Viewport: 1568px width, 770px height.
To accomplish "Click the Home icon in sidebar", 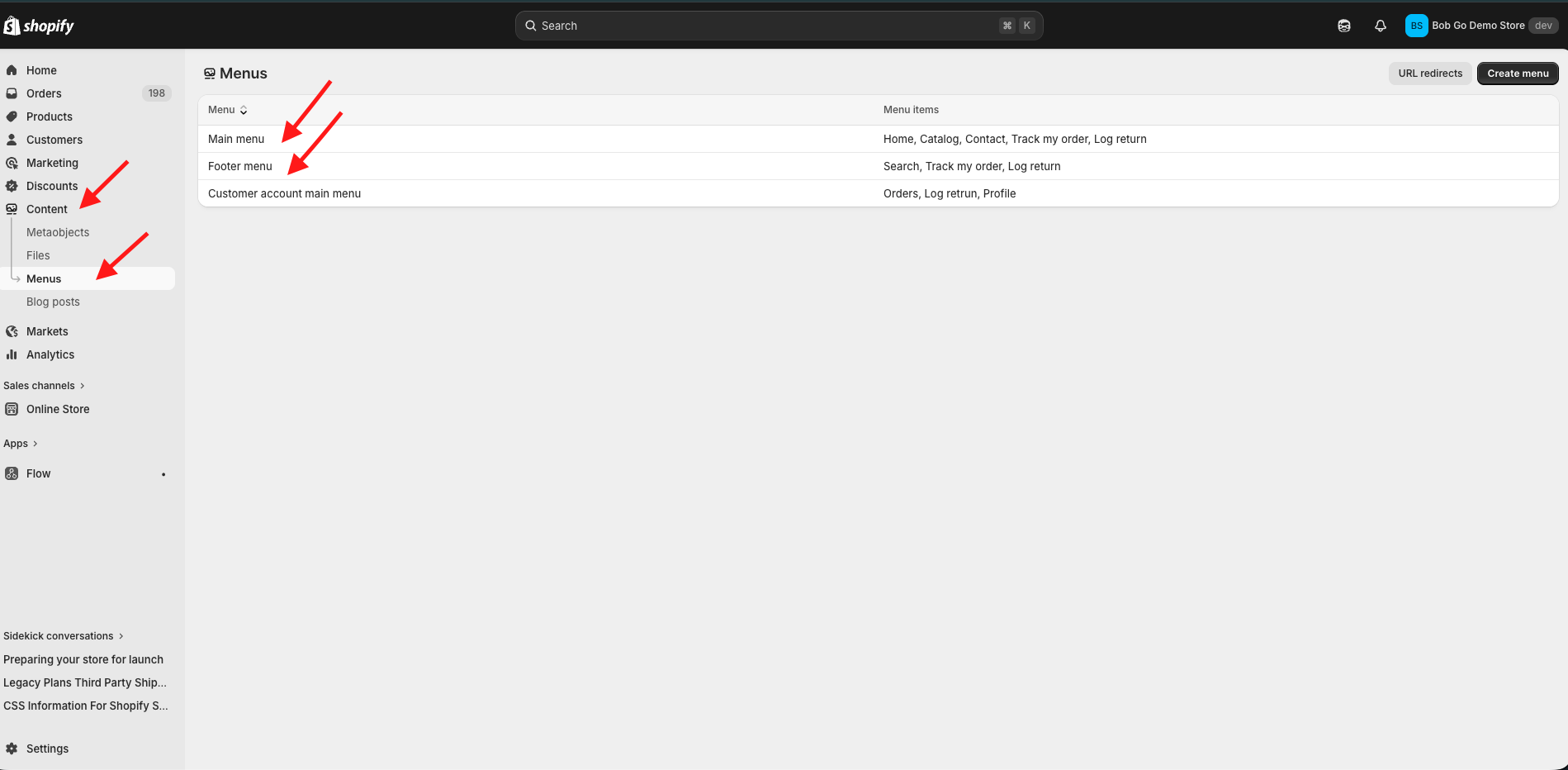I will coord(12,70).
